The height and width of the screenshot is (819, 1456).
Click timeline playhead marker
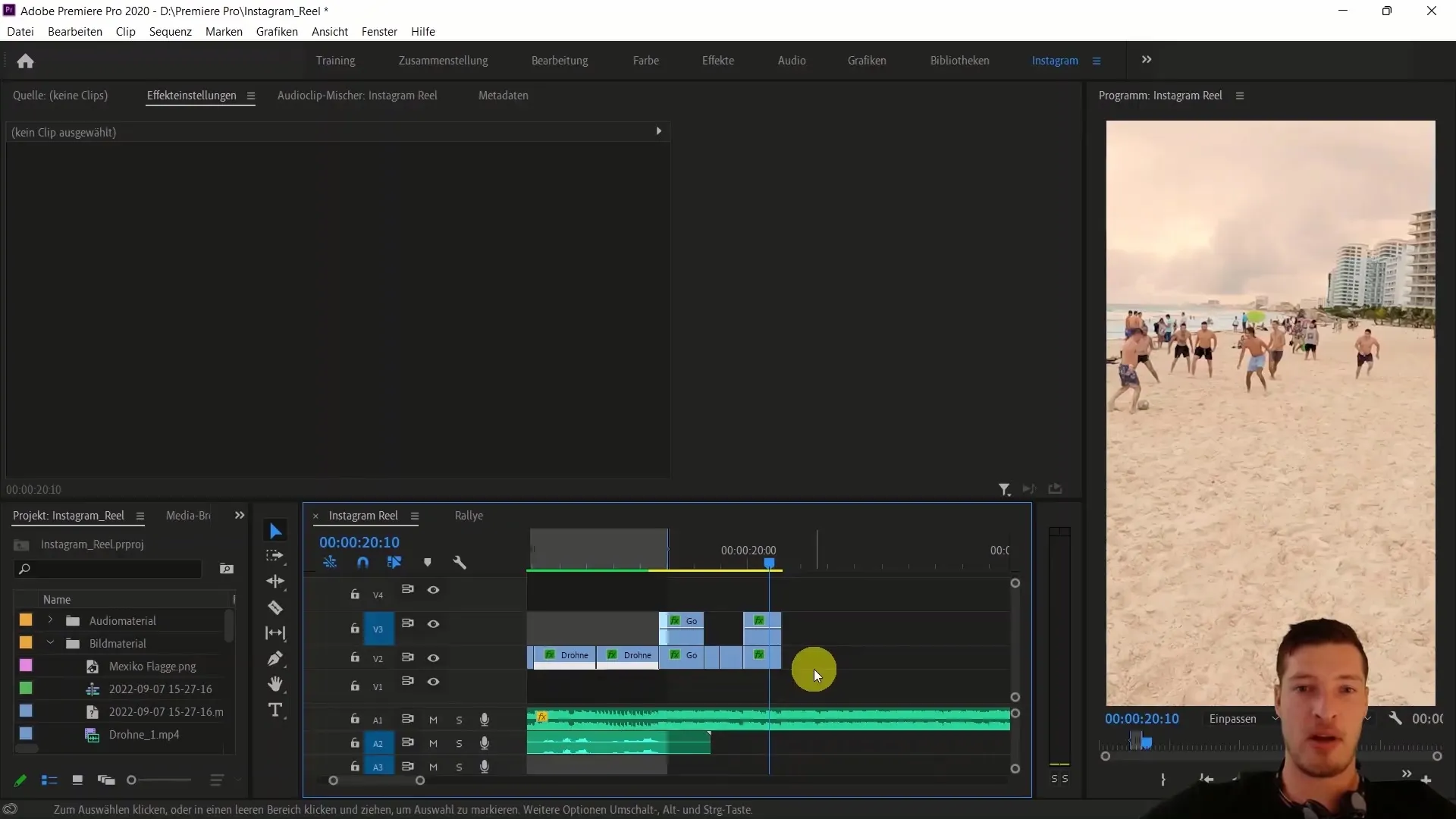pyautogui.click(x=769, y=563)
